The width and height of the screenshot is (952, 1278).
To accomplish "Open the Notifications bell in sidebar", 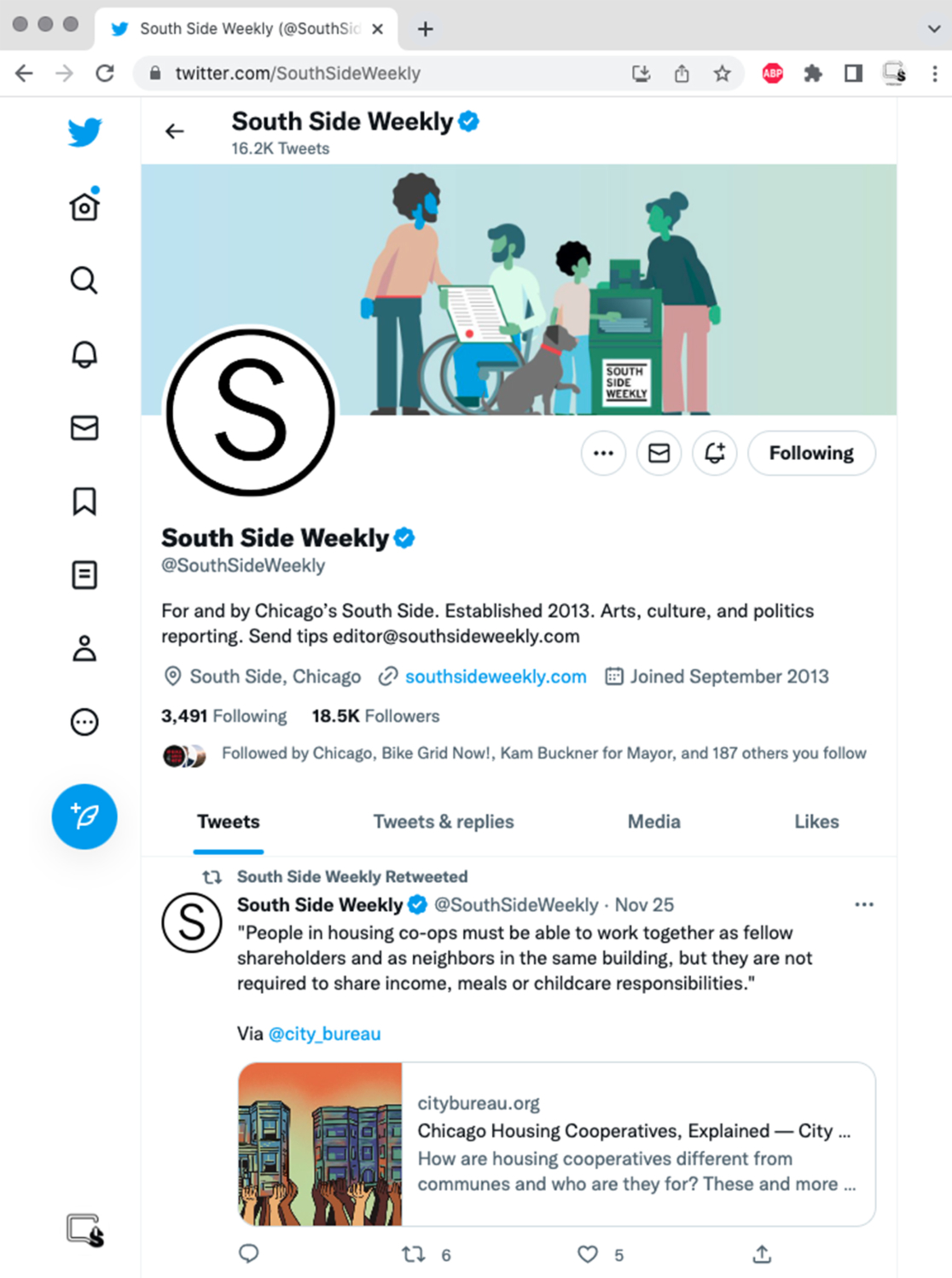I will click(84, 353).
